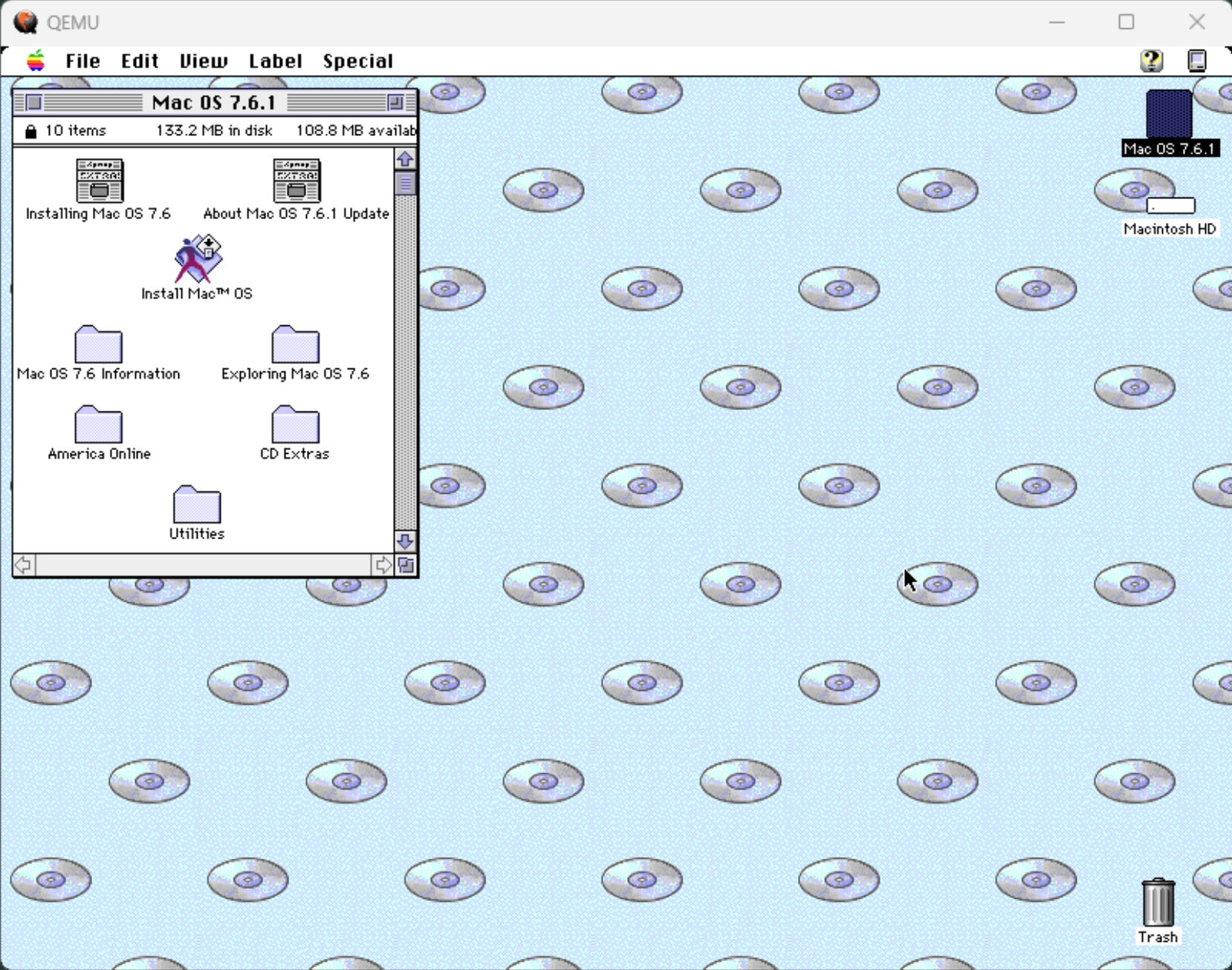Screen dimensions: 1232x970
Task: Click the '133.2 MB in disk' text
Action: (214, 131)
